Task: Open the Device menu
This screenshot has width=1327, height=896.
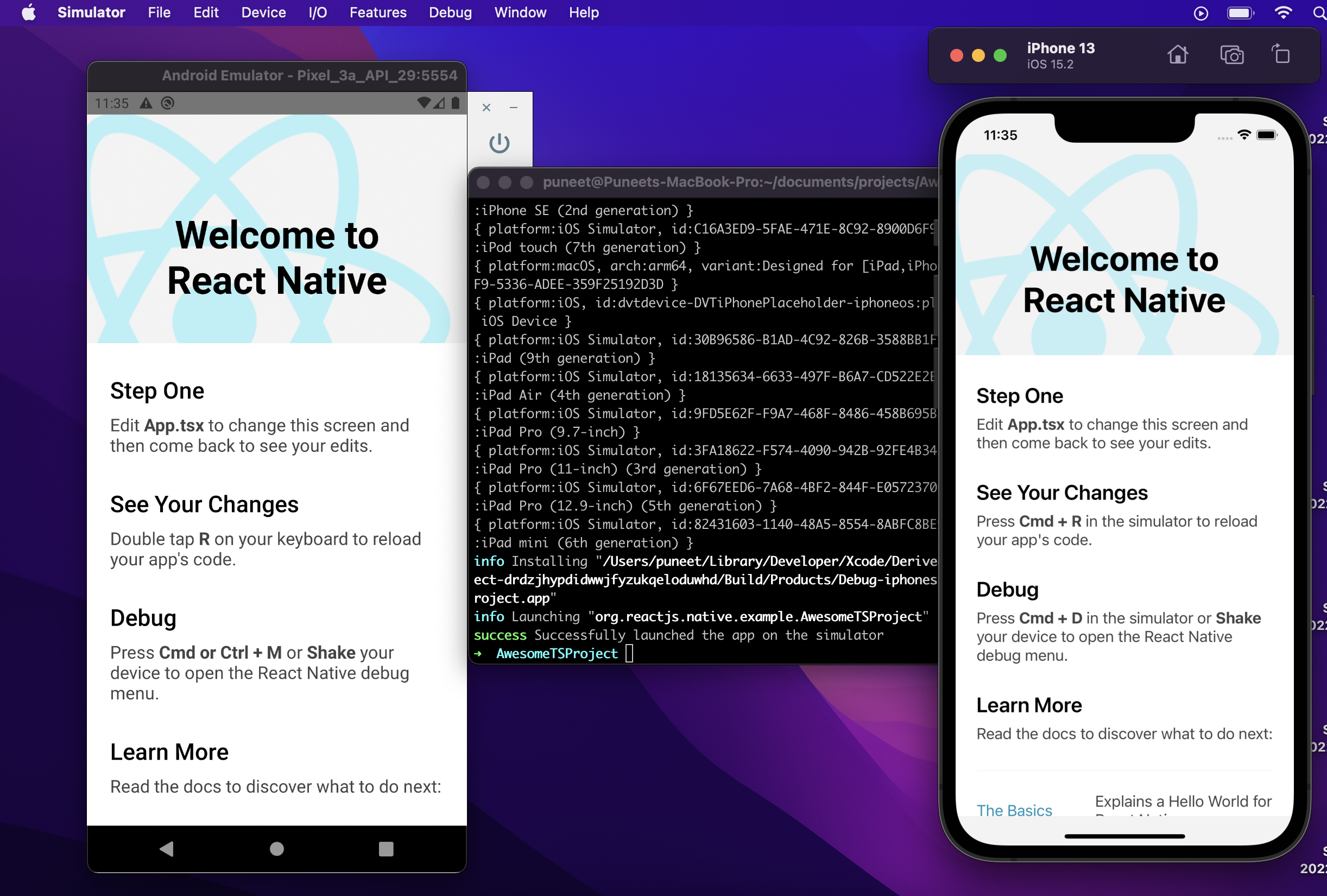Action: [263, 12]
